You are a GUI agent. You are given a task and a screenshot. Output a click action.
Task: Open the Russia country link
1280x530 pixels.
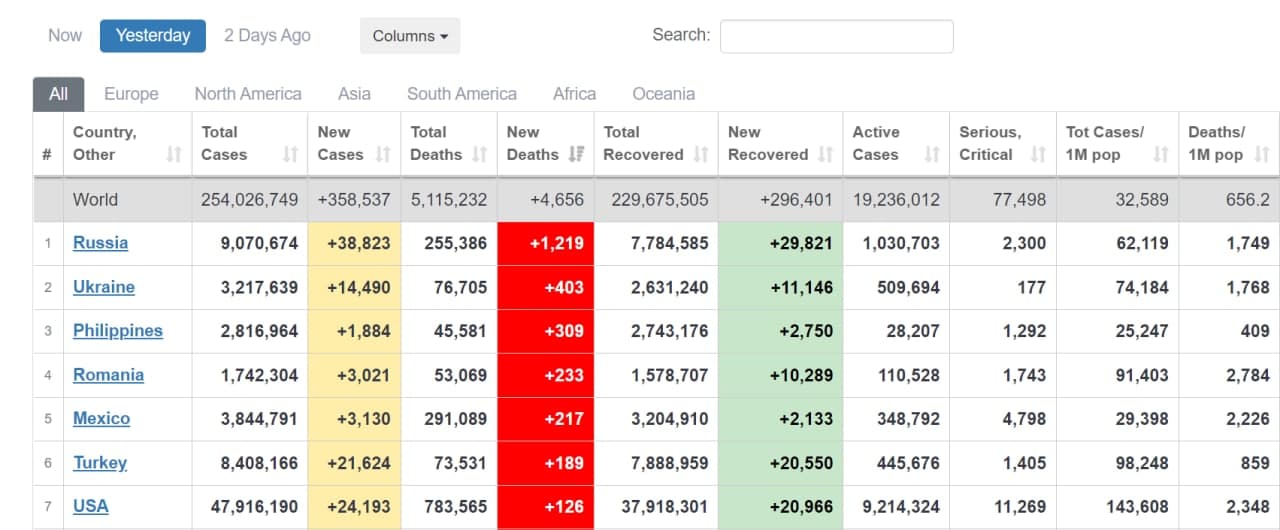[100, 243]
